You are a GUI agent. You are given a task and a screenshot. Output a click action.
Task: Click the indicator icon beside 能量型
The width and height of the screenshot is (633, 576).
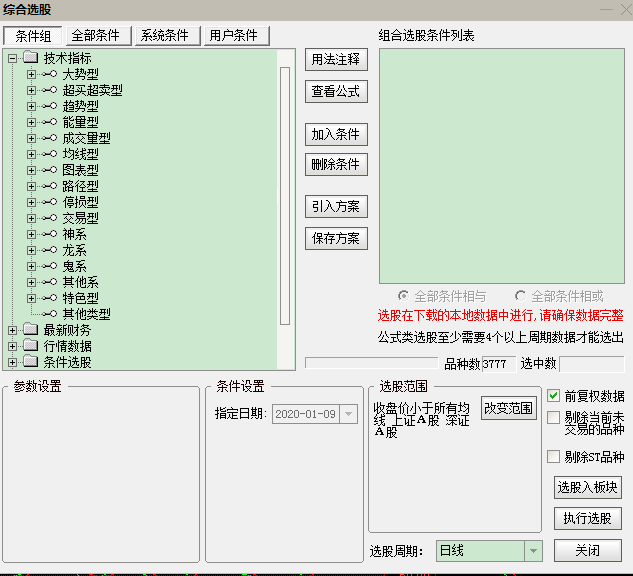pos(49,122)
